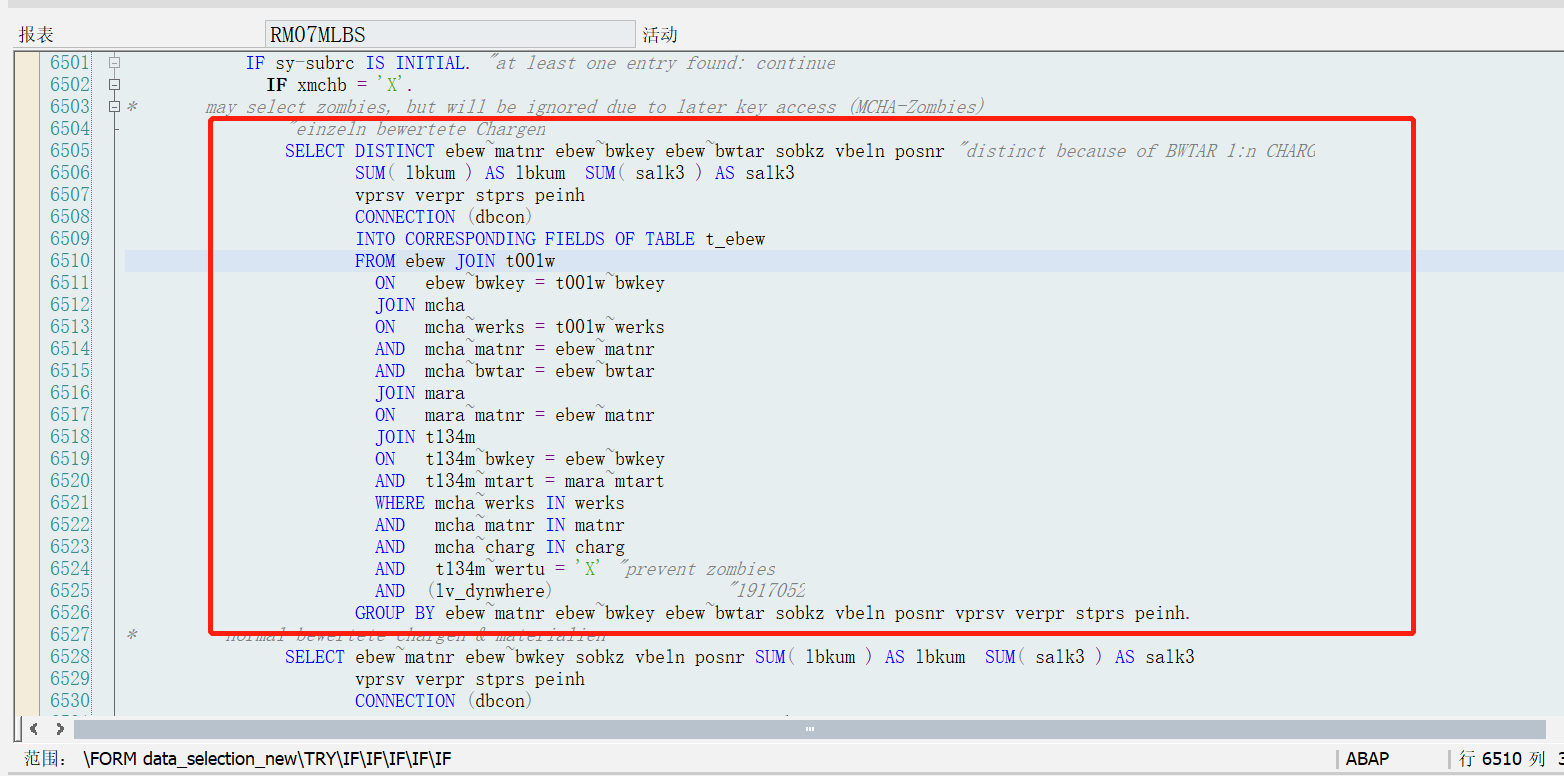
Task: Select the program name field showing RM07MLBS
Action: [450, 32]
